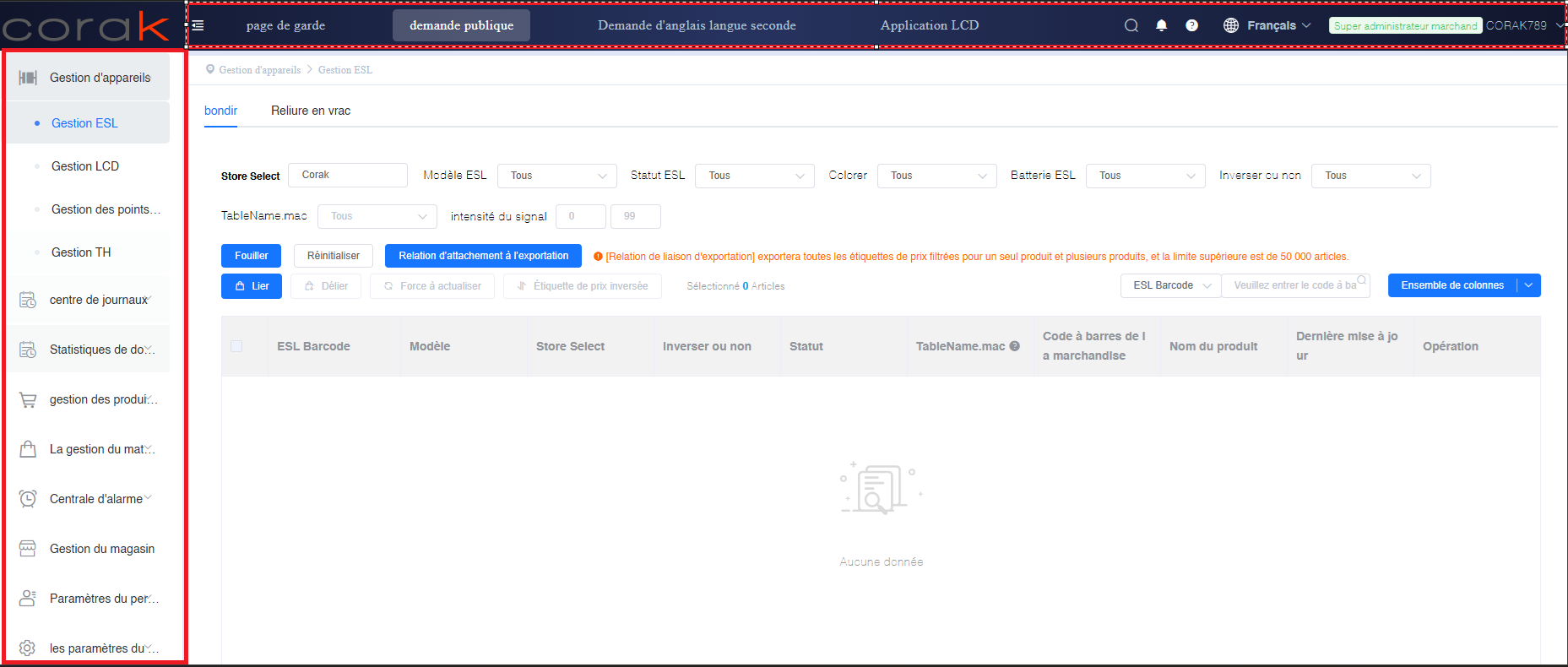Open the Modèle ESL dropdown
This screenshot has height=667, width=1568.
point(557,176)
